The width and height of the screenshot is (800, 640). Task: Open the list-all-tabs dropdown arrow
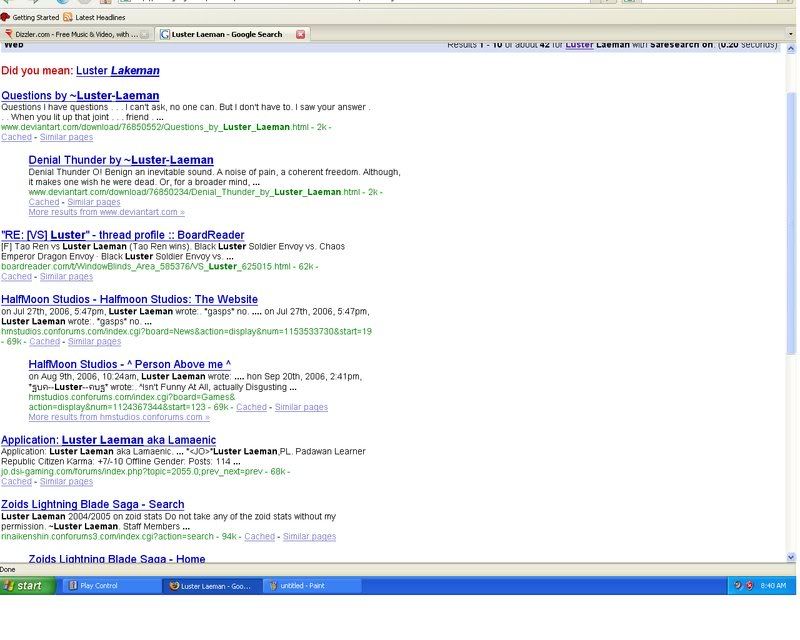pos(791,34)
